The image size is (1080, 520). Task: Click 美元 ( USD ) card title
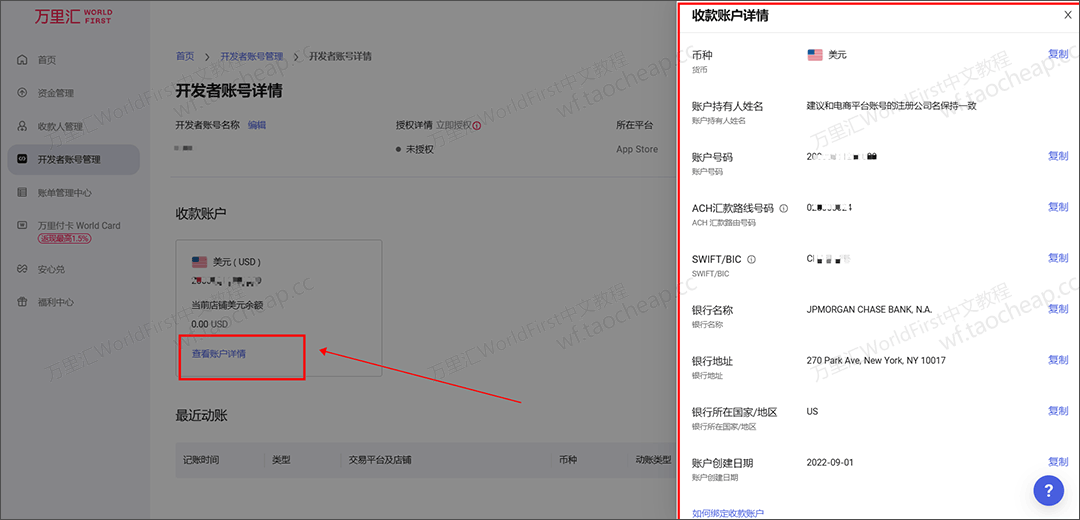tap(237, 262)
